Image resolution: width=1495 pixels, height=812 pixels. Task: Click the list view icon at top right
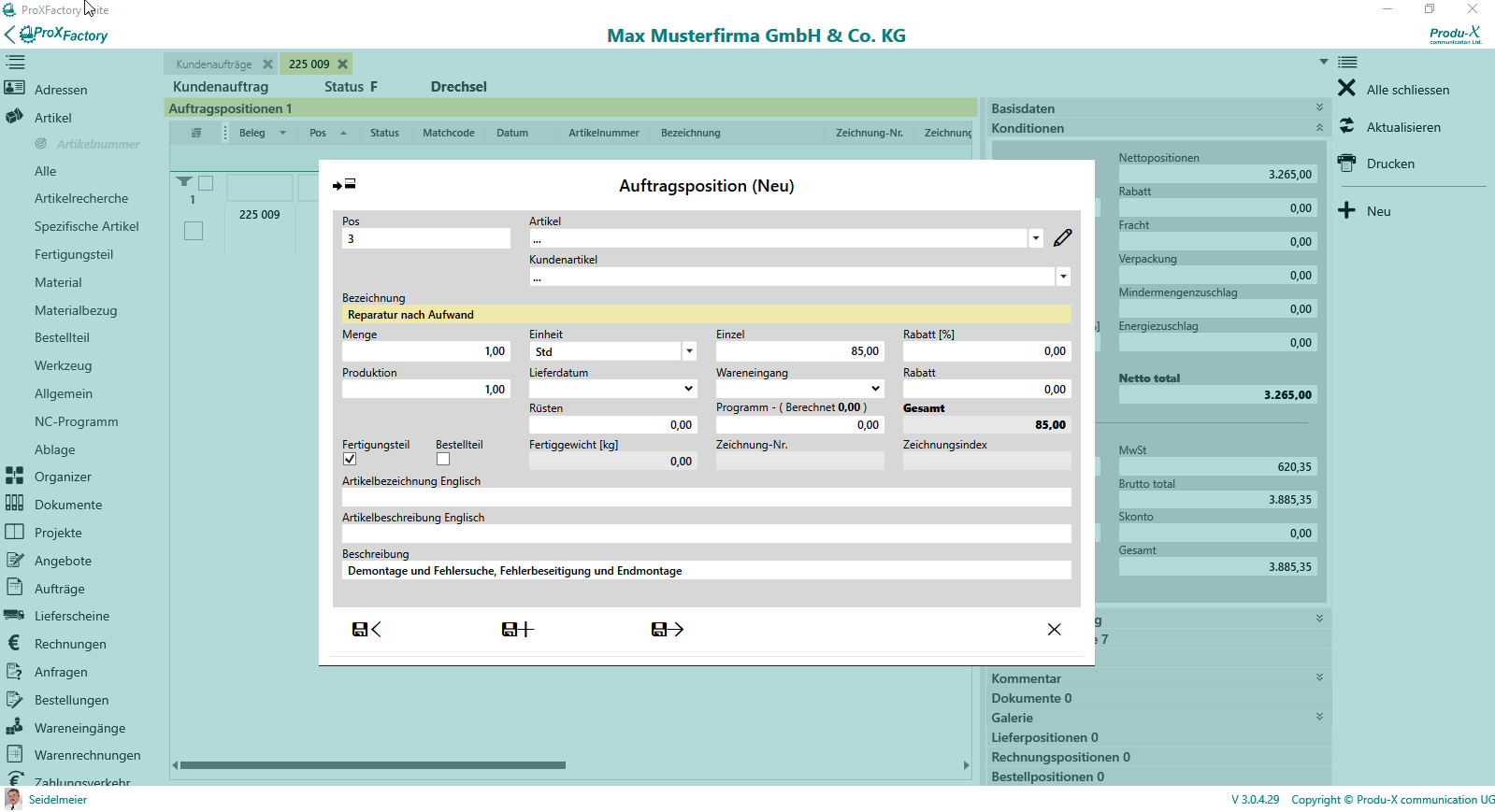click(x=1347, y=63)
